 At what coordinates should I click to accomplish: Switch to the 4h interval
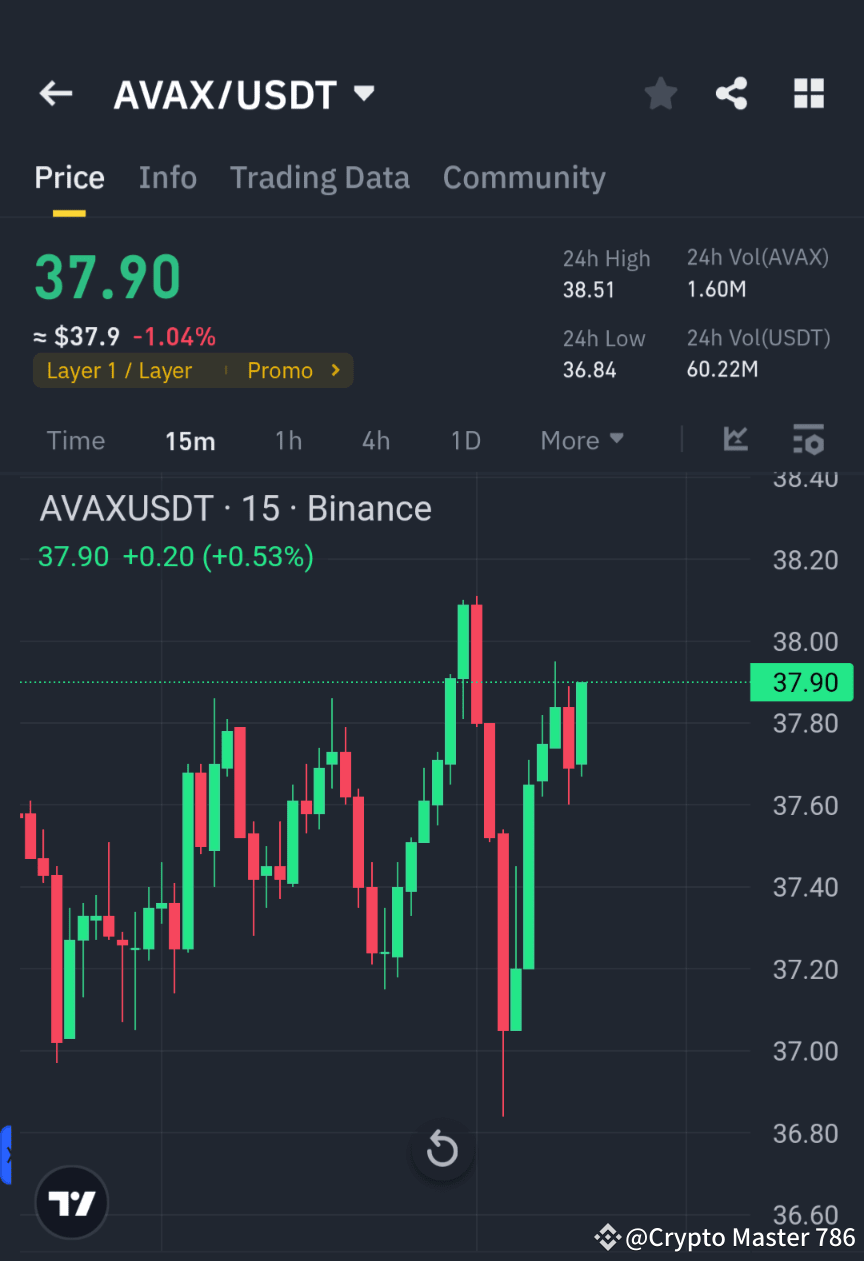point(376,440)
